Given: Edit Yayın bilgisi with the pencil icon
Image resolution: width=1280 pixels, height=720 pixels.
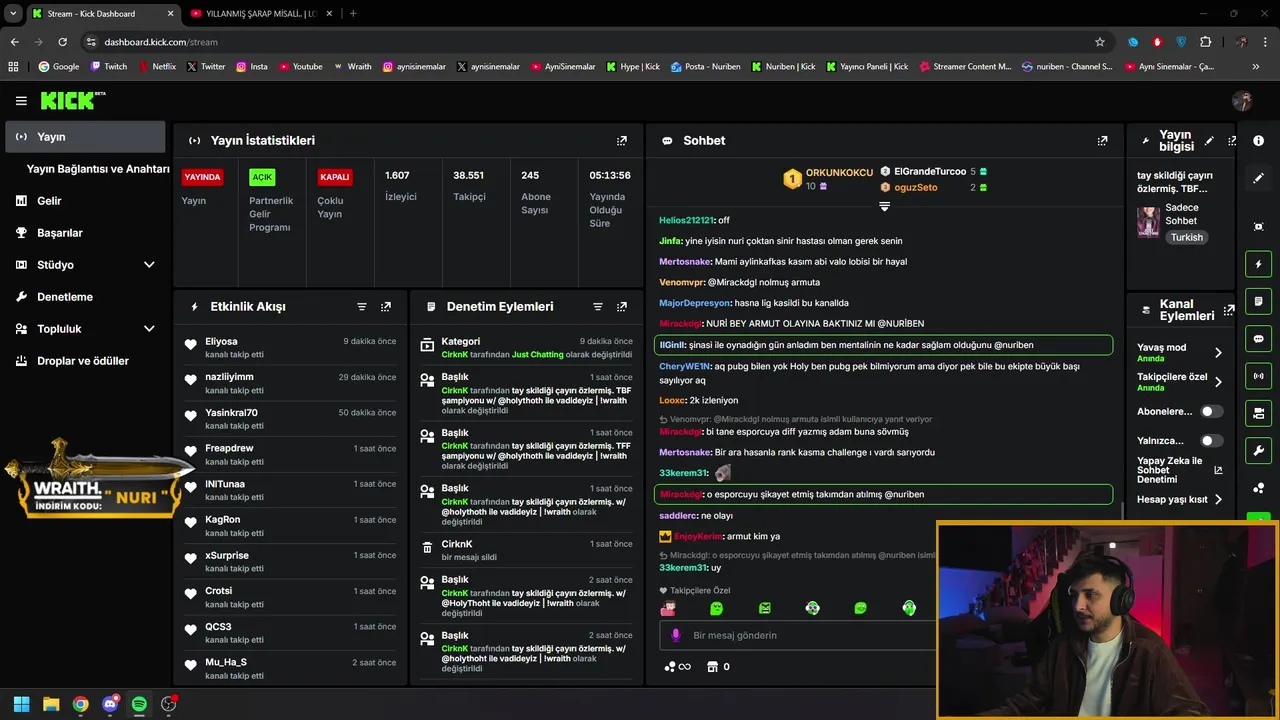Looking at the screenshot, I should (x=1209, y=141).
